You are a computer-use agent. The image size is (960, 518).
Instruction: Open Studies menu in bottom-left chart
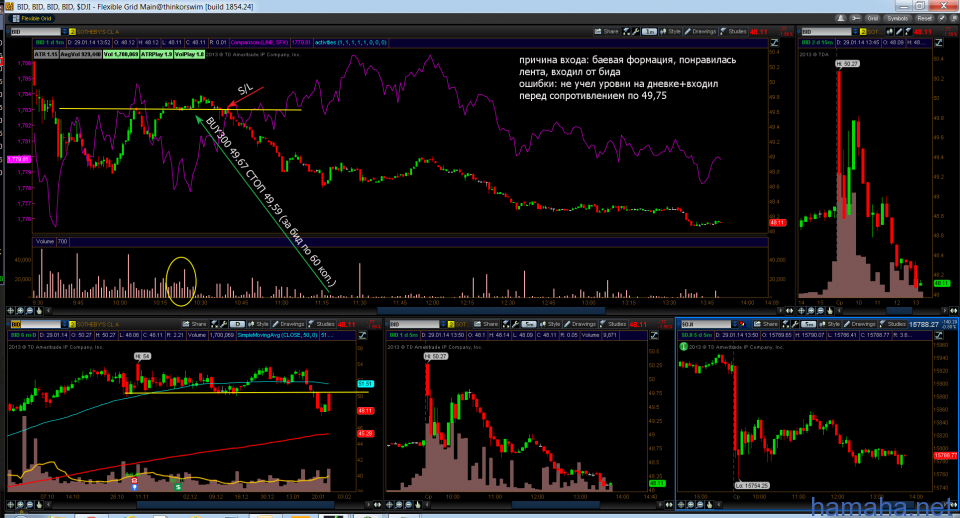coord(321,324)
